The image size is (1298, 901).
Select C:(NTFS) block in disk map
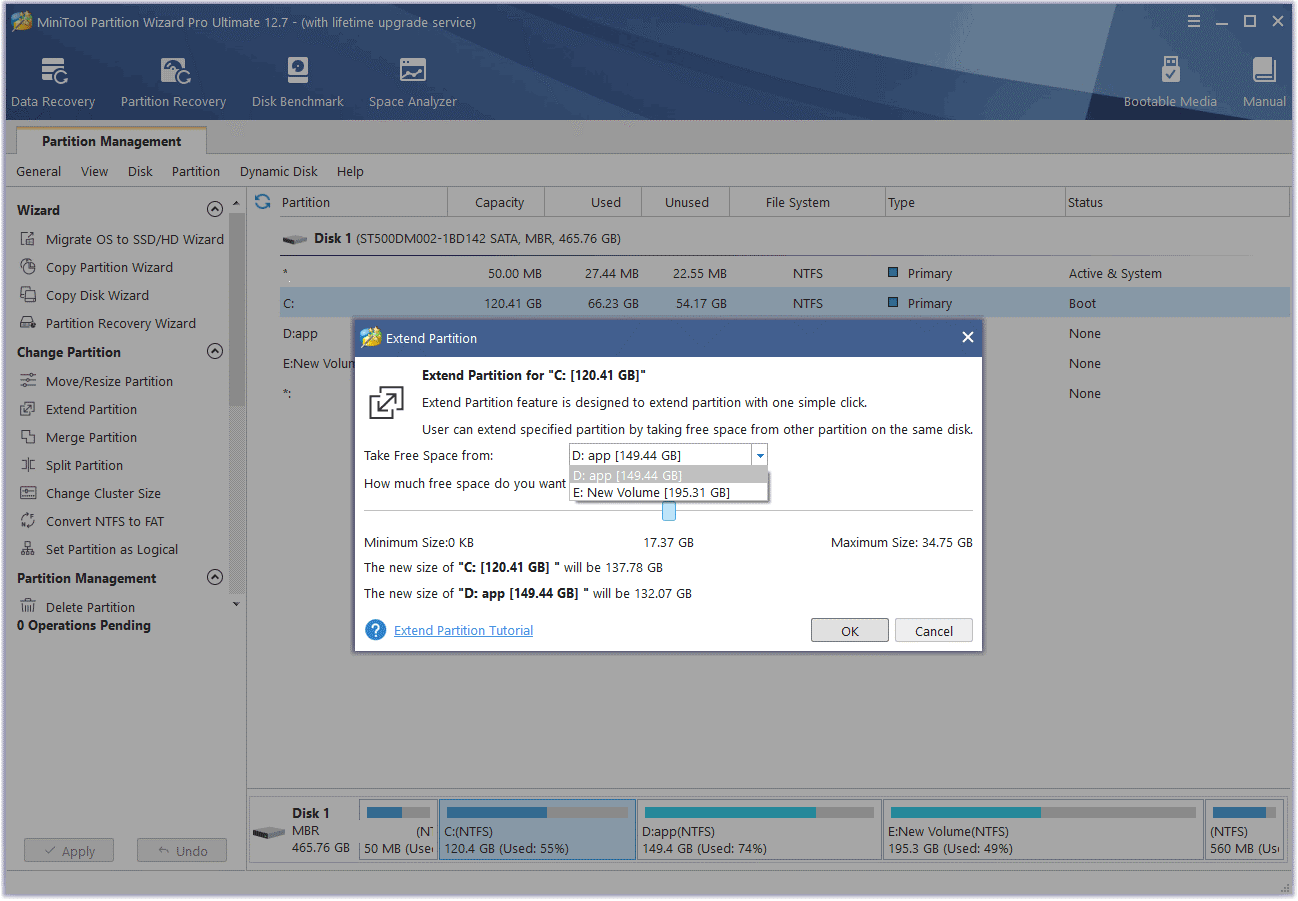pos(537,829)
